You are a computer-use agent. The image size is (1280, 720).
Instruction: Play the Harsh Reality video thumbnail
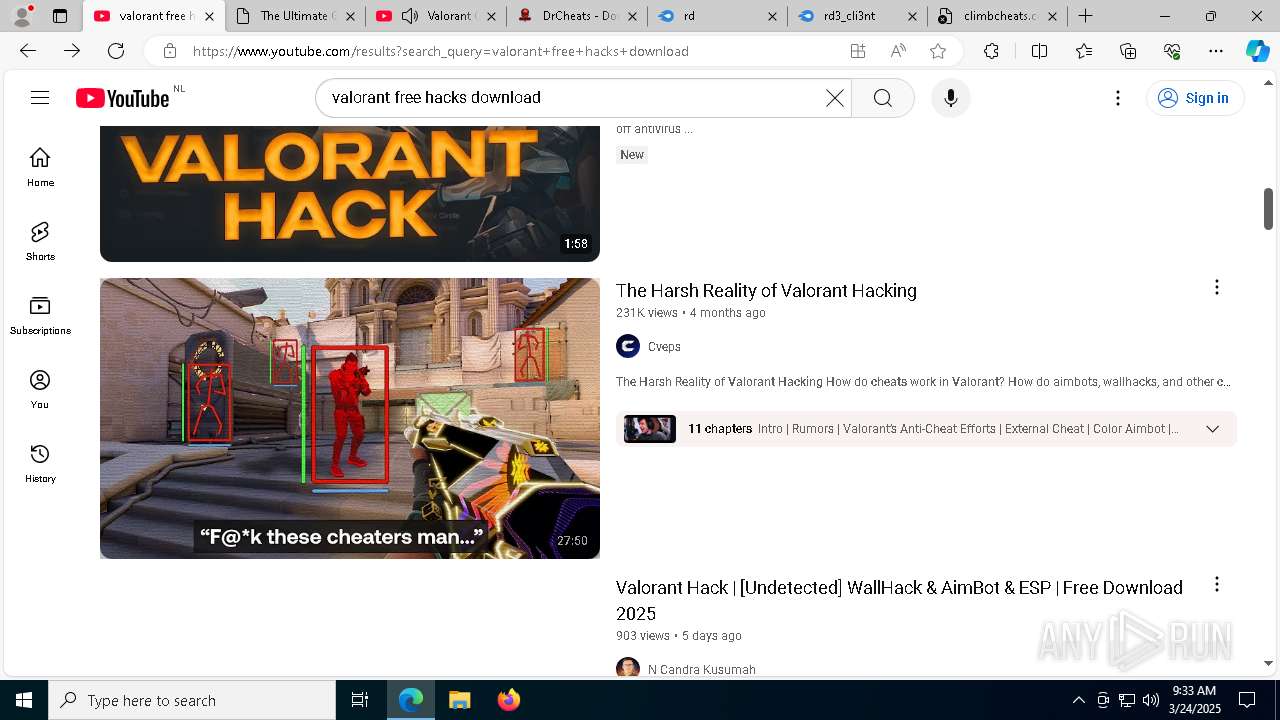(x=350, y=418)
